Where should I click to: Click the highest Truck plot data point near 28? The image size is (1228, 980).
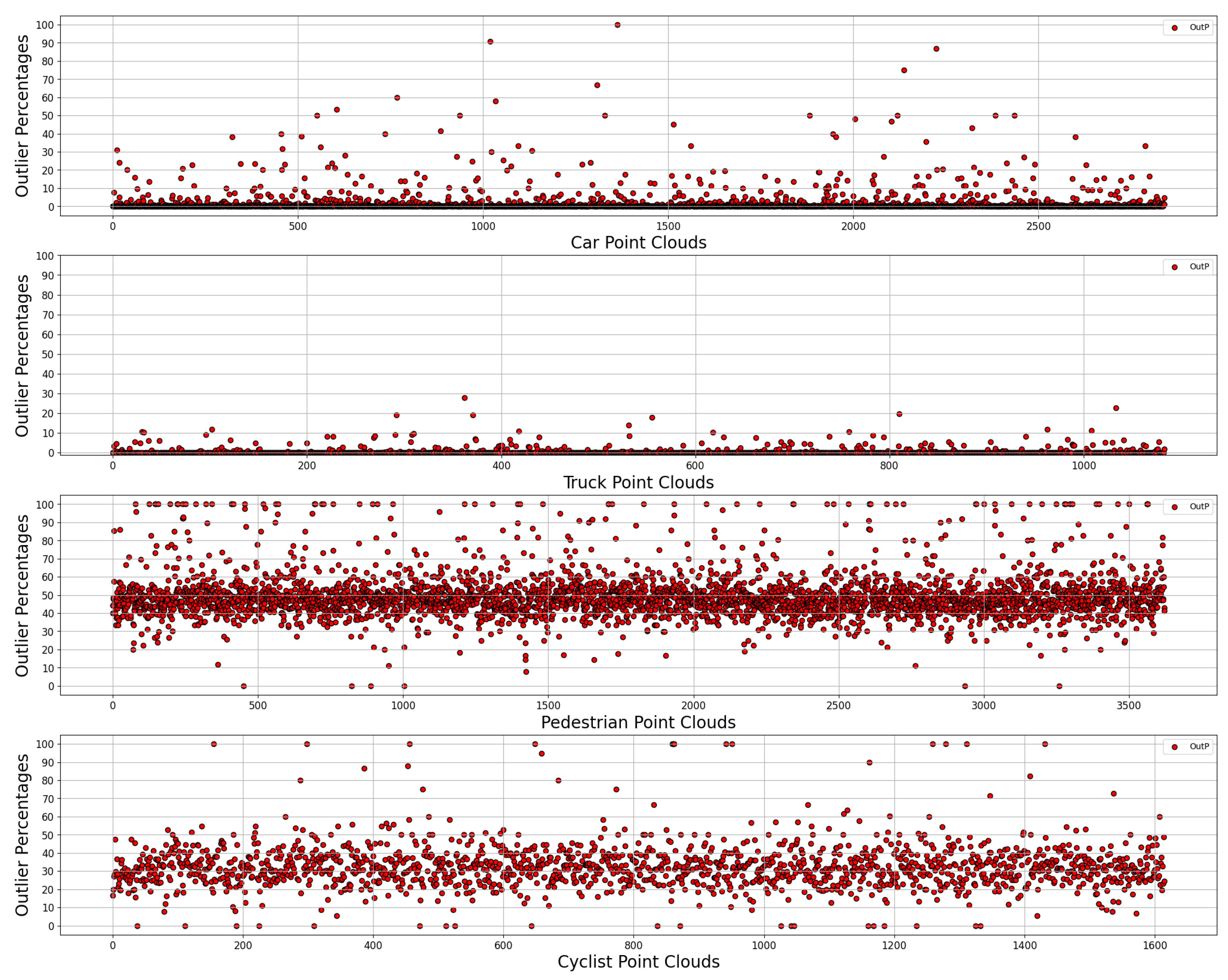pos(465,398)
